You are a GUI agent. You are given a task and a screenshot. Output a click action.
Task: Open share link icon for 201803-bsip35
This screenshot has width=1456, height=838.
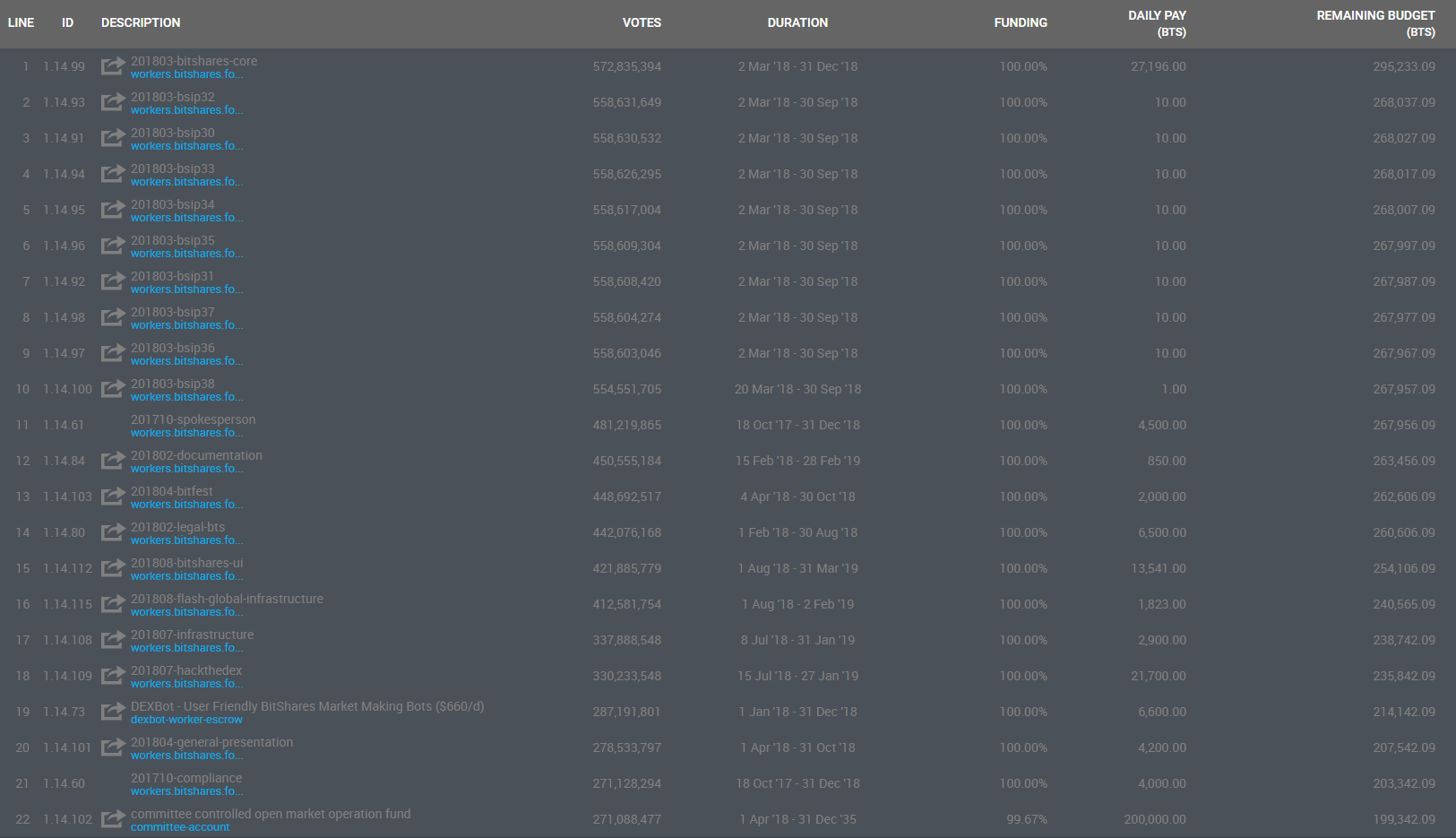[x=113, y=246]
